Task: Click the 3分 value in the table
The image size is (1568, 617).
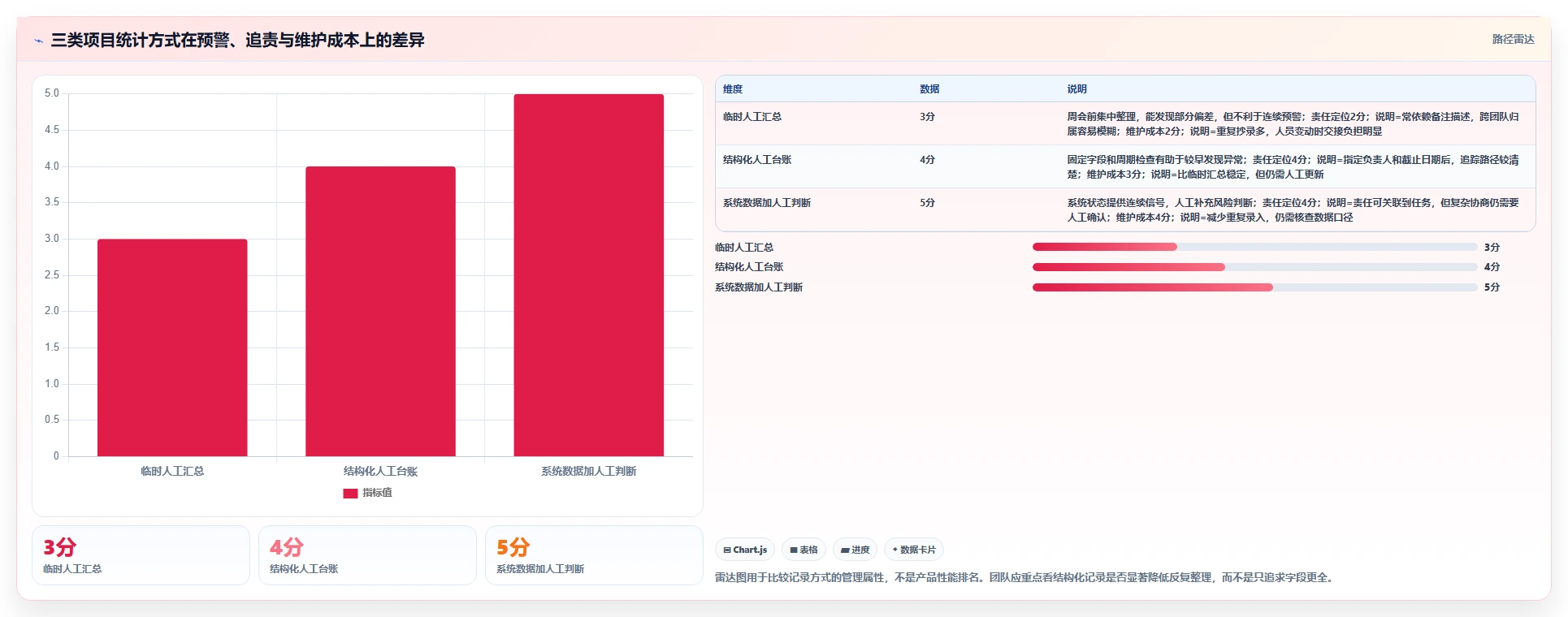Action: [x=927, y=117]
